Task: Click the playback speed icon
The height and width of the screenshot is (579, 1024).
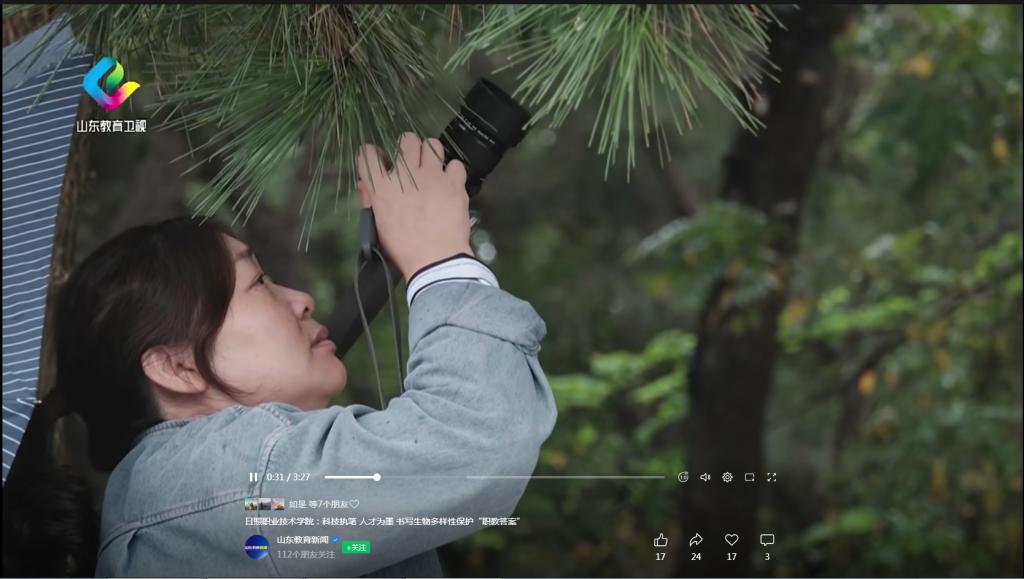Action: (683, 477)
